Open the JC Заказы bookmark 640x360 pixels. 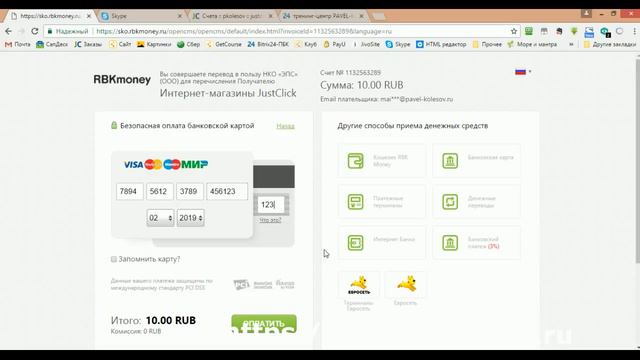point(88,44)
